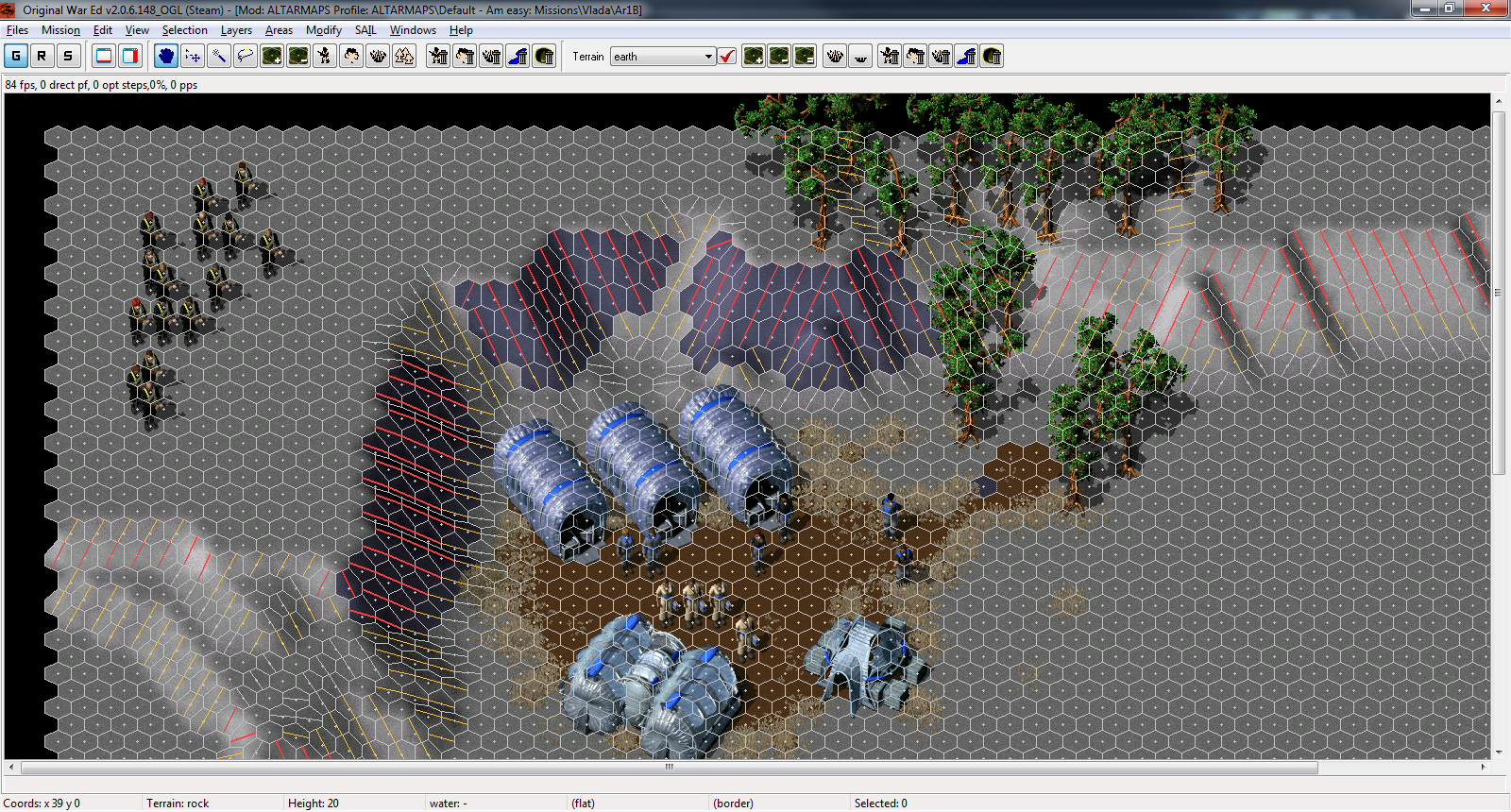Screen dimensions: 1511x812
Task: Toggle the right side panel layout button
Action: (130, 56)
